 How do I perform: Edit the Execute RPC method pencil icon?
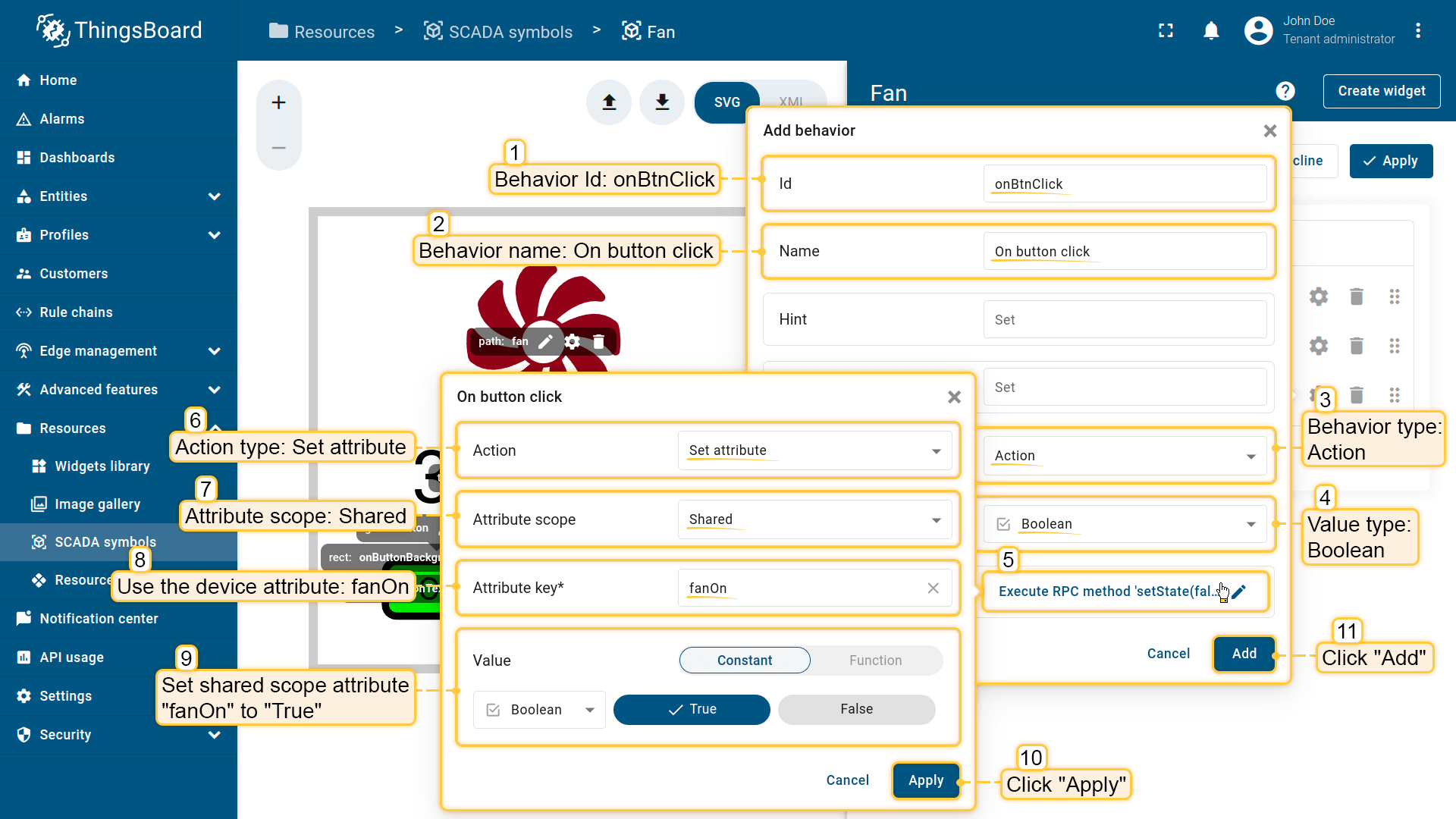(1239, 591)
